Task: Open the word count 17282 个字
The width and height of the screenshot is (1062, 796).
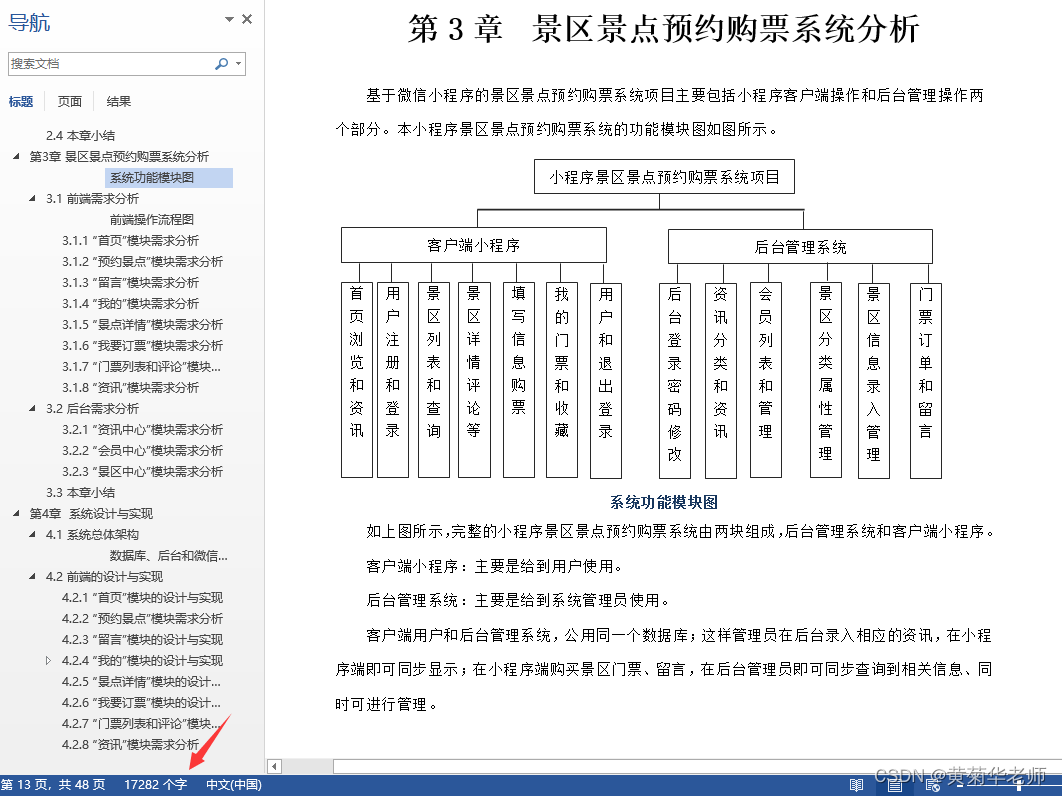Action: 156,784
